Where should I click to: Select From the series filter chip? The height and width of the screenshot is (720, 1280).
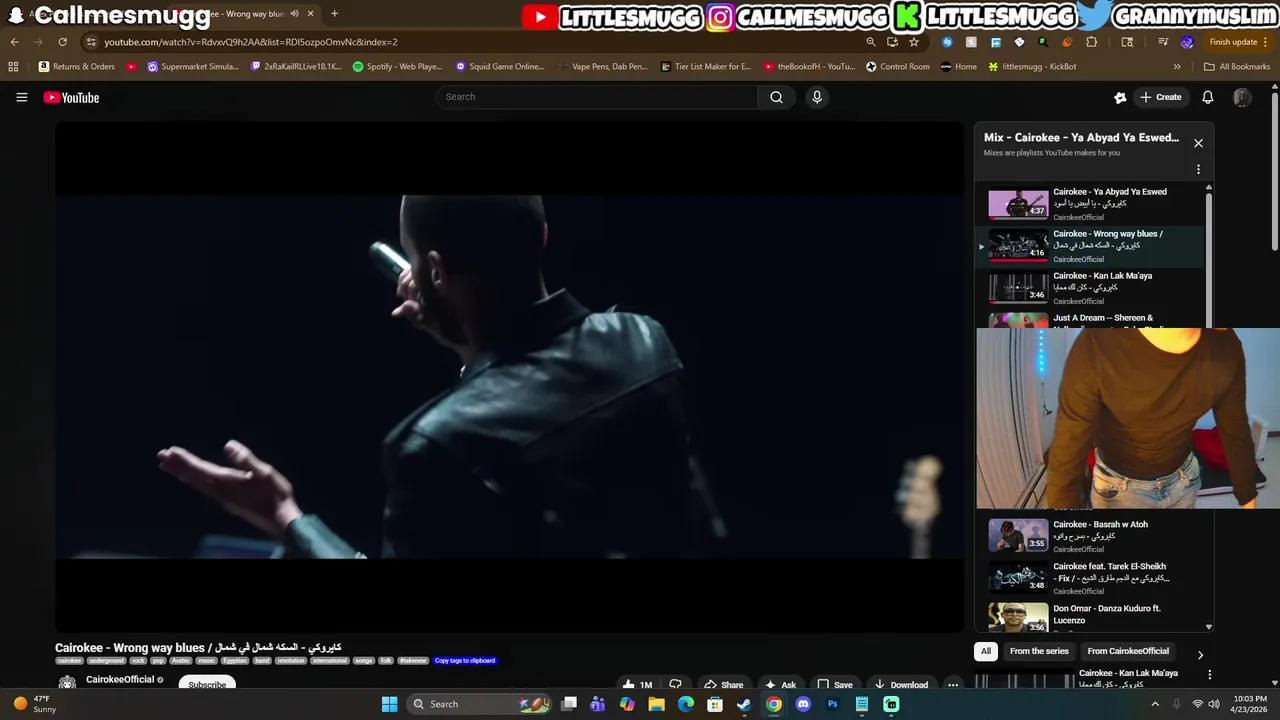pyautogui.click(x=1039, y=651)
